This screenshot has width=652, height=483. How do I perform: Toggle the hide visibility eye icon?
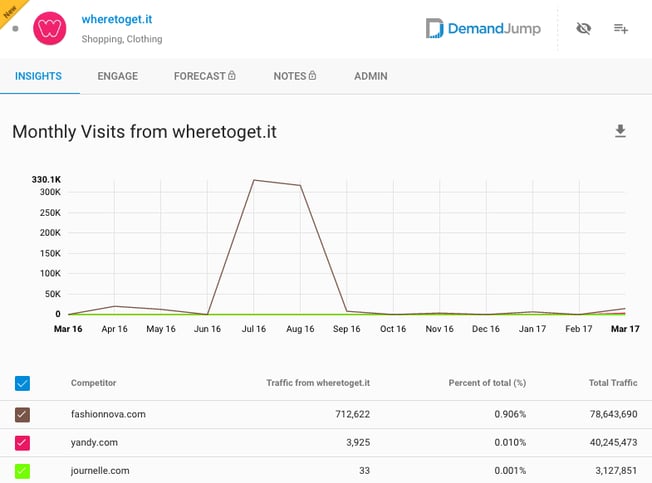tap(583, 28)
